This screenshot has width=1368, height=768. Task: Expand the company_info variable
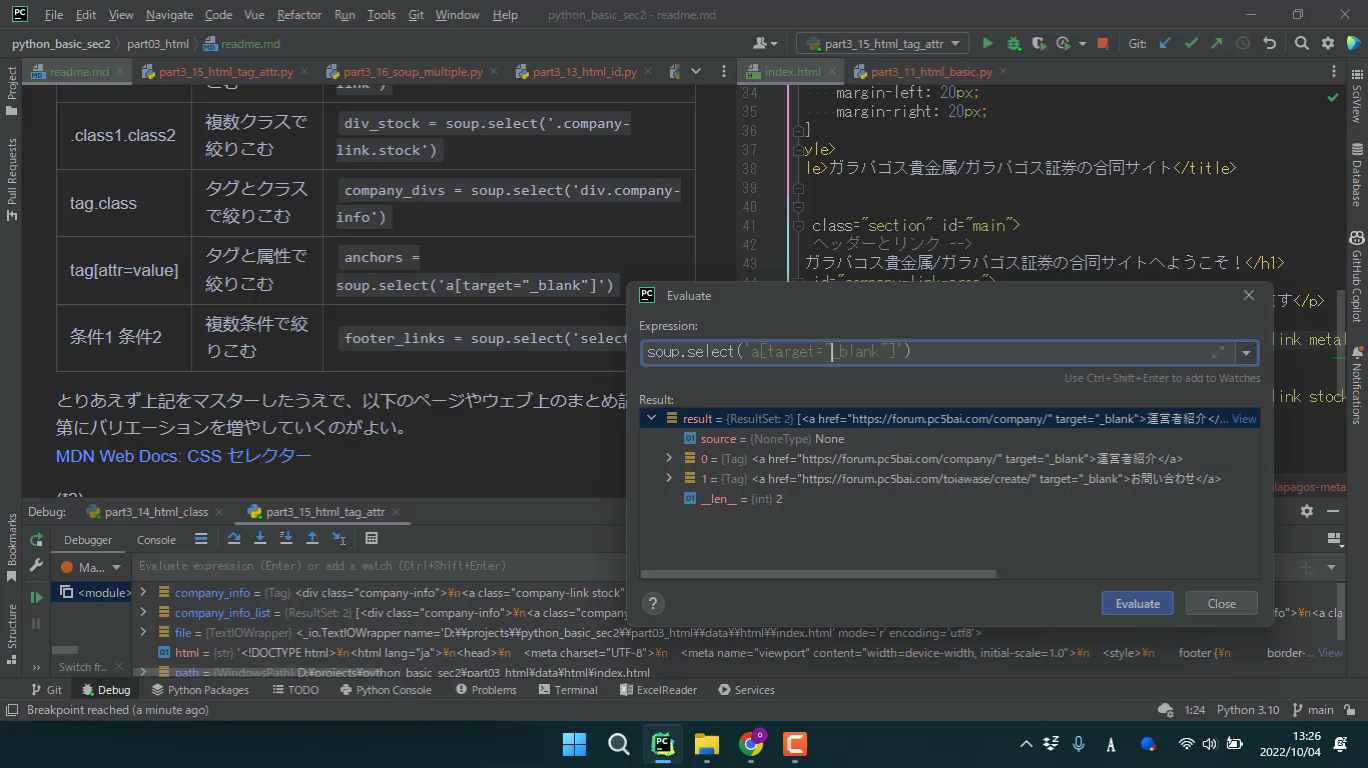pyautogui.click(x=144, y=593)
